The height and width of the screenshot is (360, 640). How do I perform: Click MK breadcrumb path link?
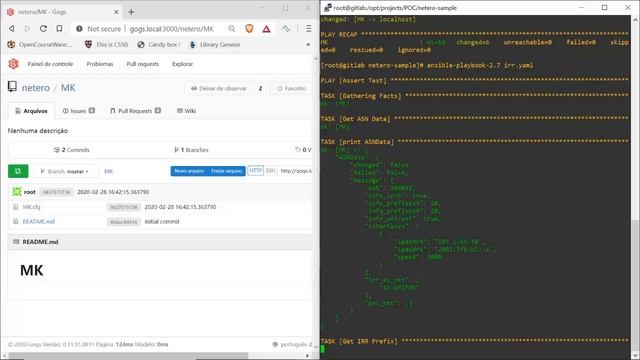109,171
